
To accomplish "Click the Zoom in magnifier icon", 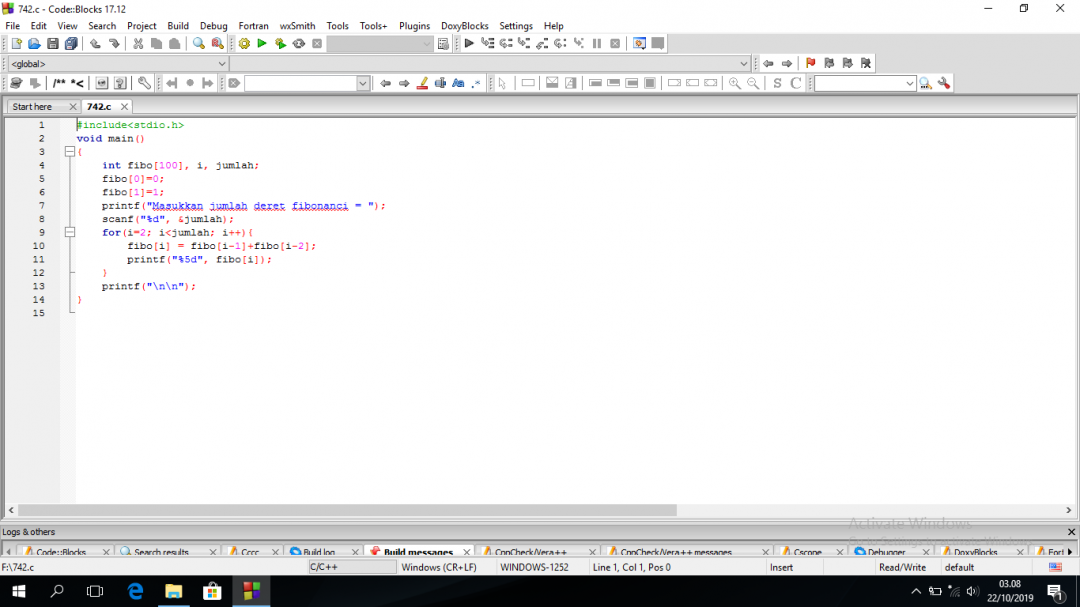I will (x=735, y=83).
